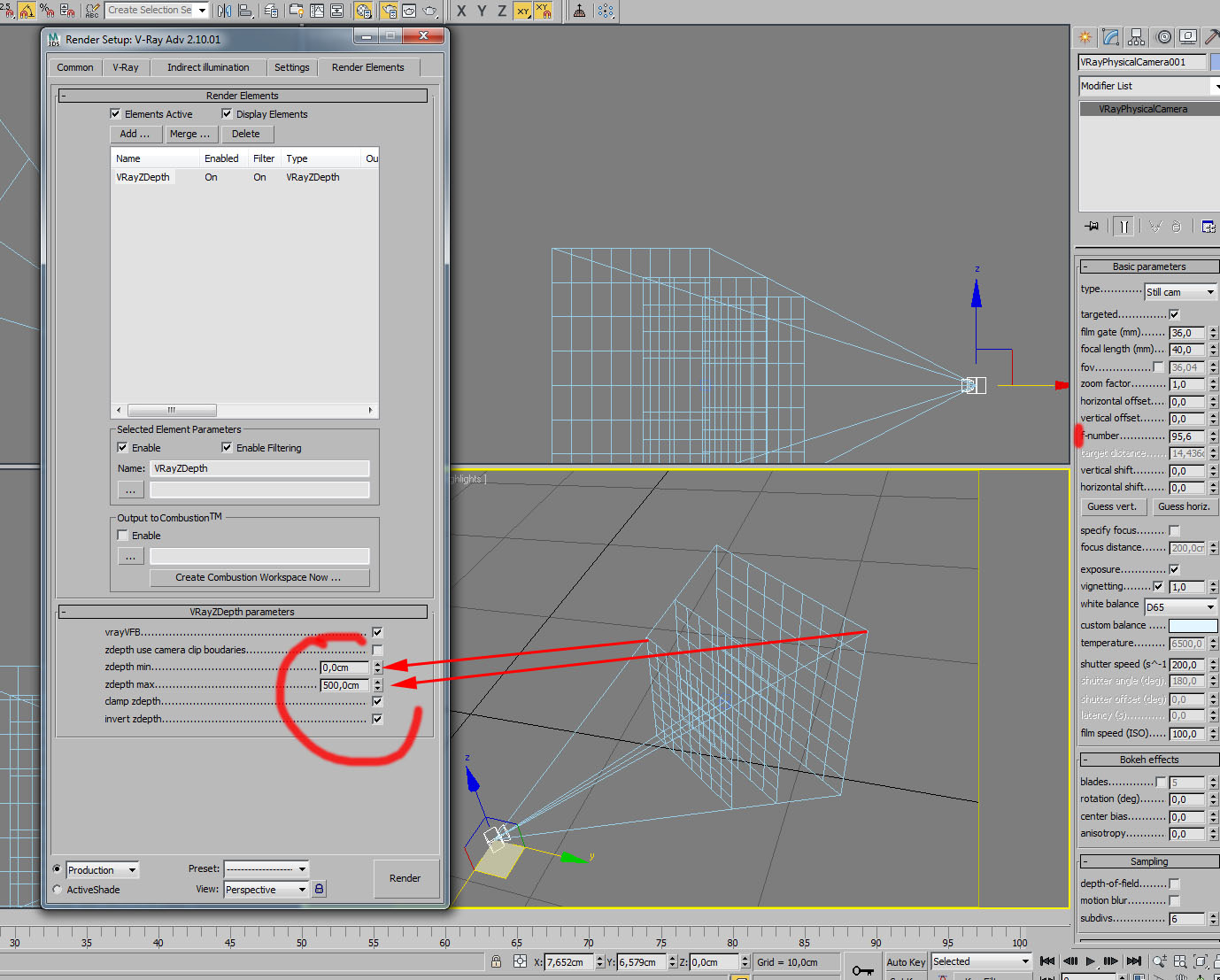Enable zdepth use camera clip boundaries
Viewport: 1220px width, 980px height.
pyautogui.click(x=377, y=650)
